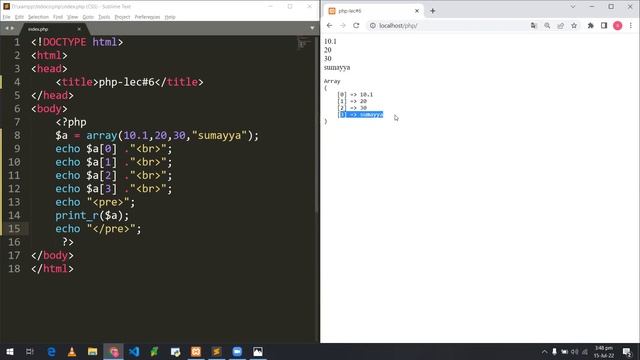Open the translate page icon
Viewport: 640px width, 360px height.
pyautogui.click(x=533, y=25)
